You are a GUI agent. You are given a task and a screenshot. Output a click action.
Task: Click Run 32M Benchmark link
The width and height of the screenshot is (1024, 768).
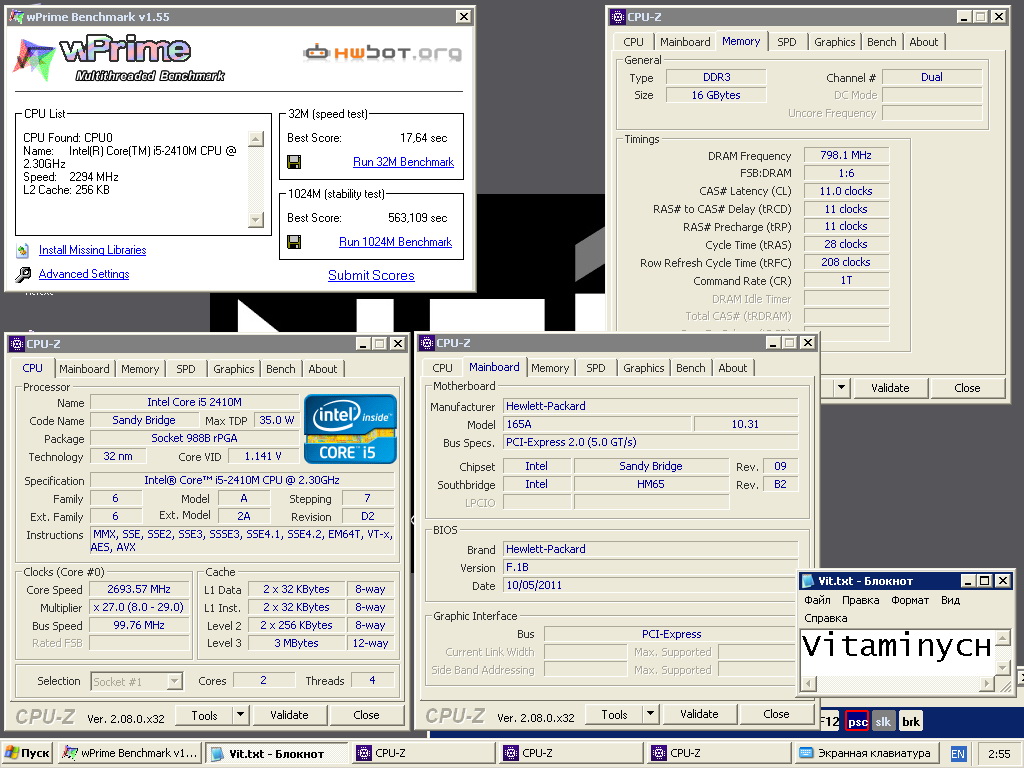403,162
